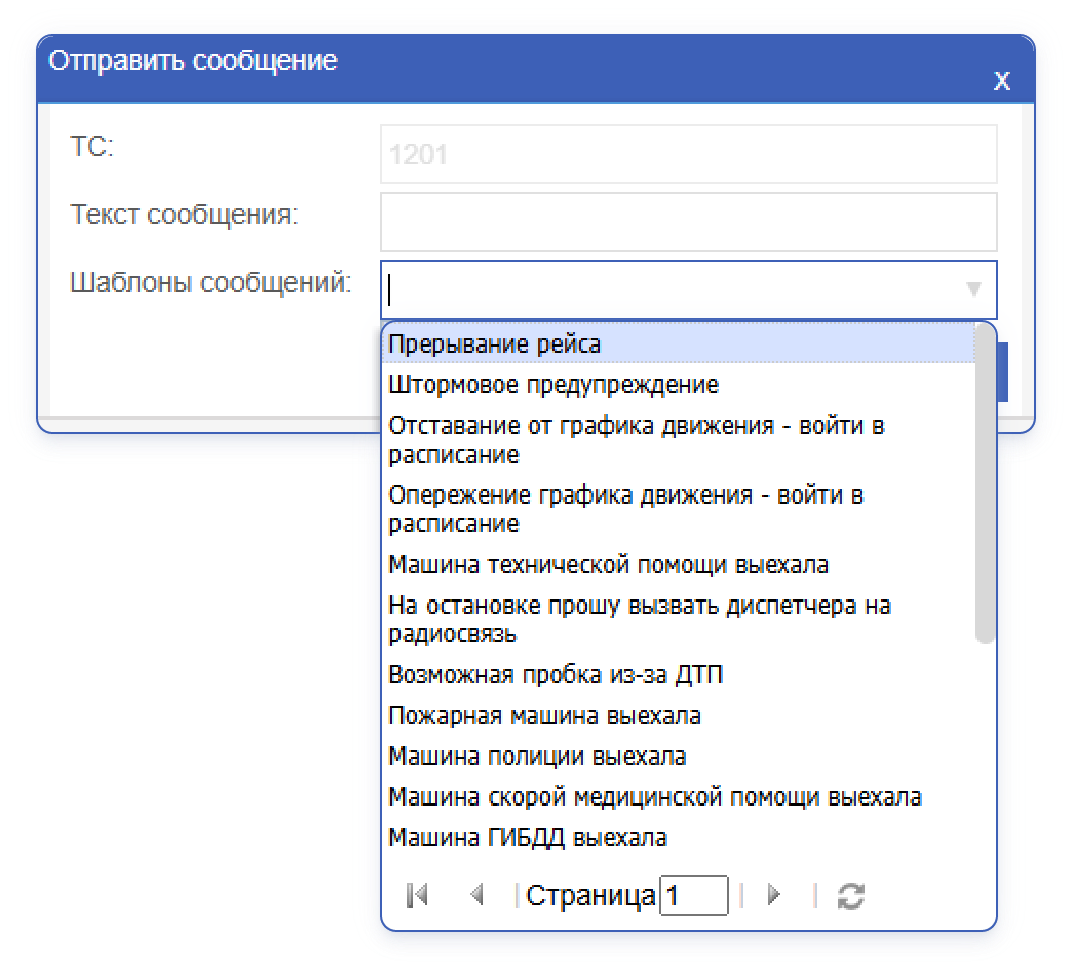Select На остановке прошу вызвать диспетчера
1072x970 pixels.
click(x=600, y=618)
